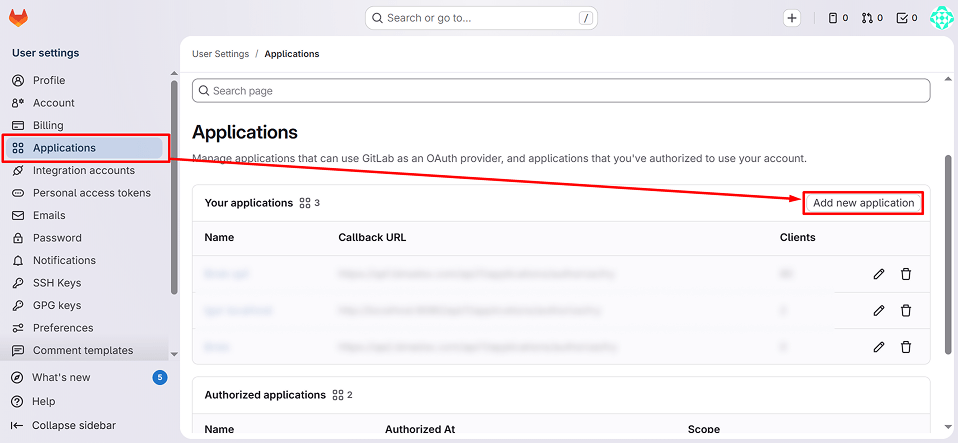The height and width of the screenshot is (443, 958).
Task: Click the Account icon in sidebar
Action: click(18, 103)
